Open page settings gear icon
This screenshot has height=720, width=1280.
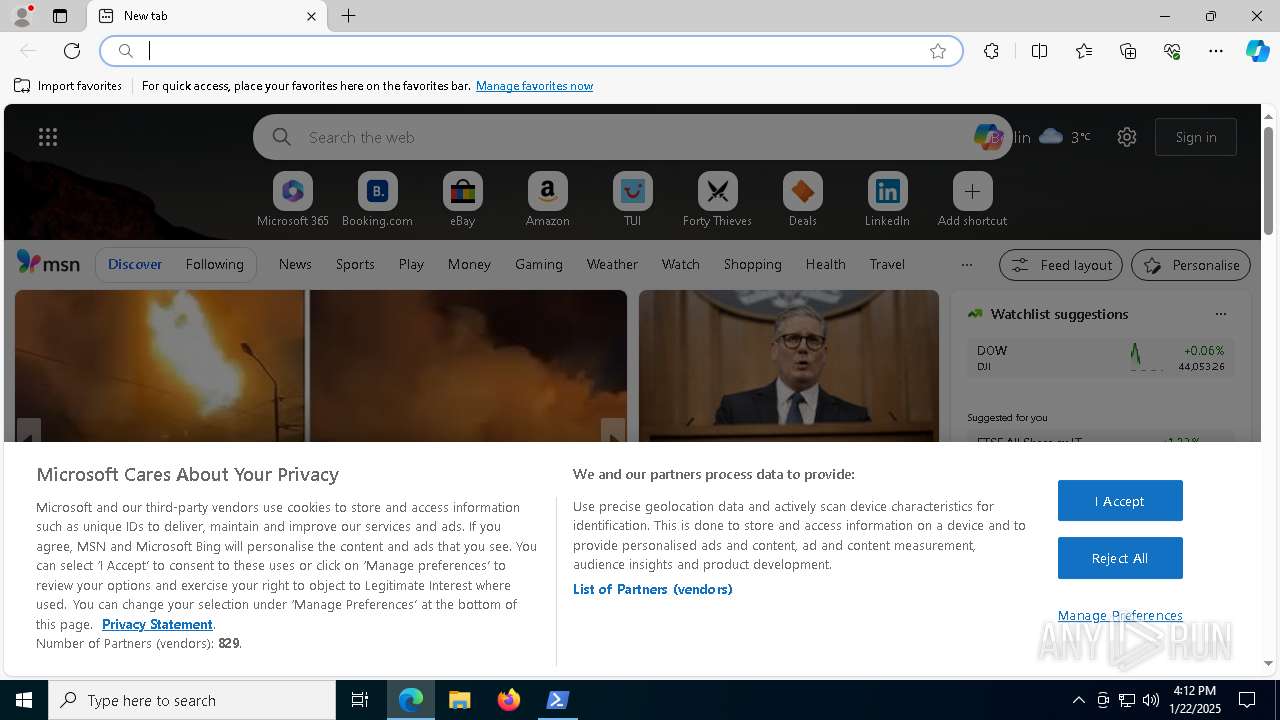point(1127,137)
